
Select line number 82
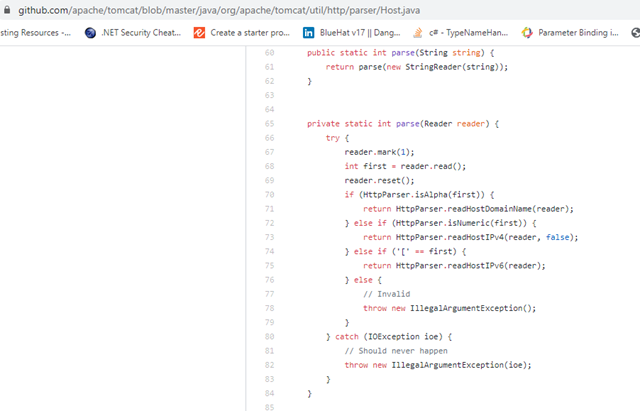[x=269, y=365]
